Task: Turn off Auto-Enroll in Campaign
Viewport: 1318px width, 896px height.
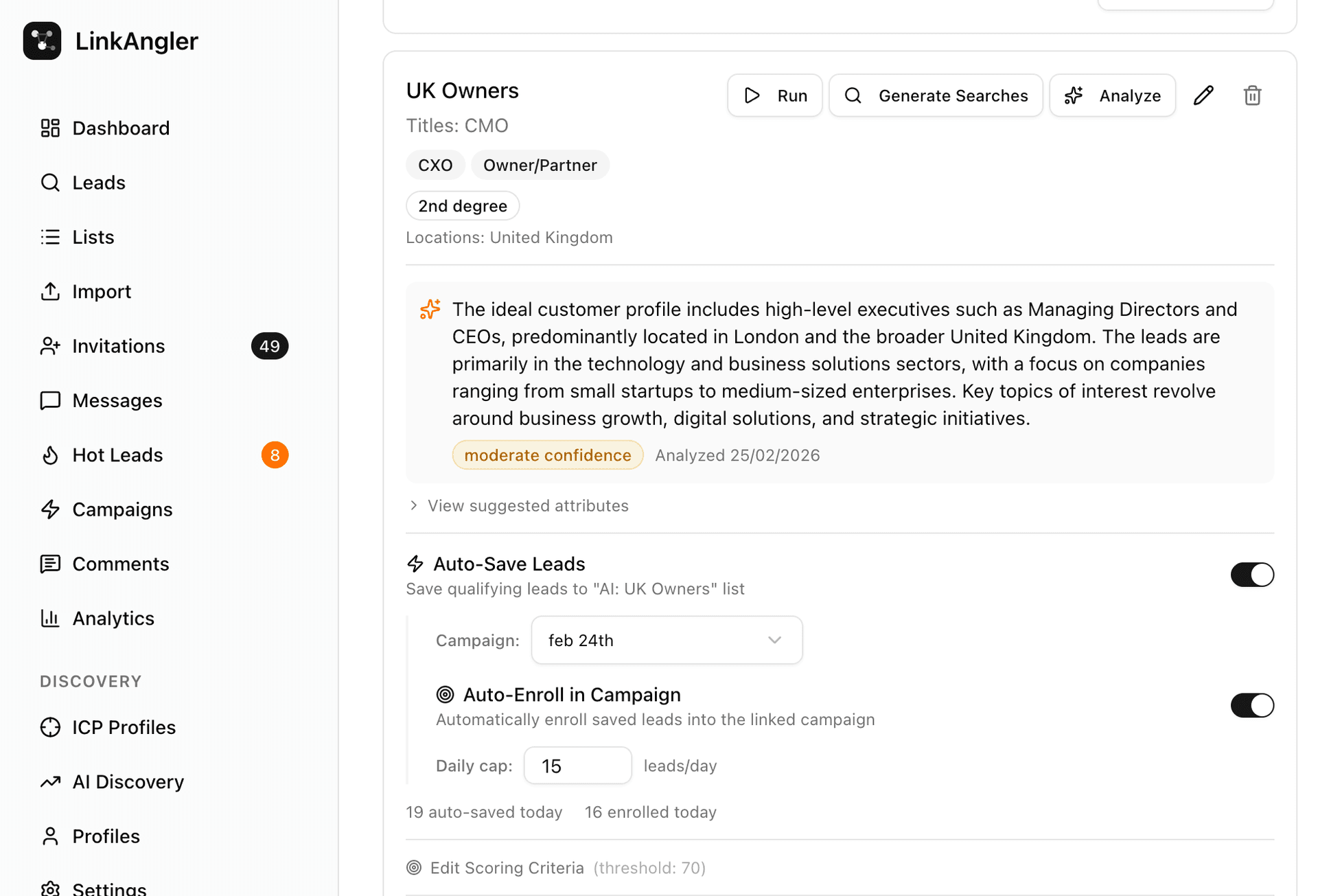Action: (1251, 705)
